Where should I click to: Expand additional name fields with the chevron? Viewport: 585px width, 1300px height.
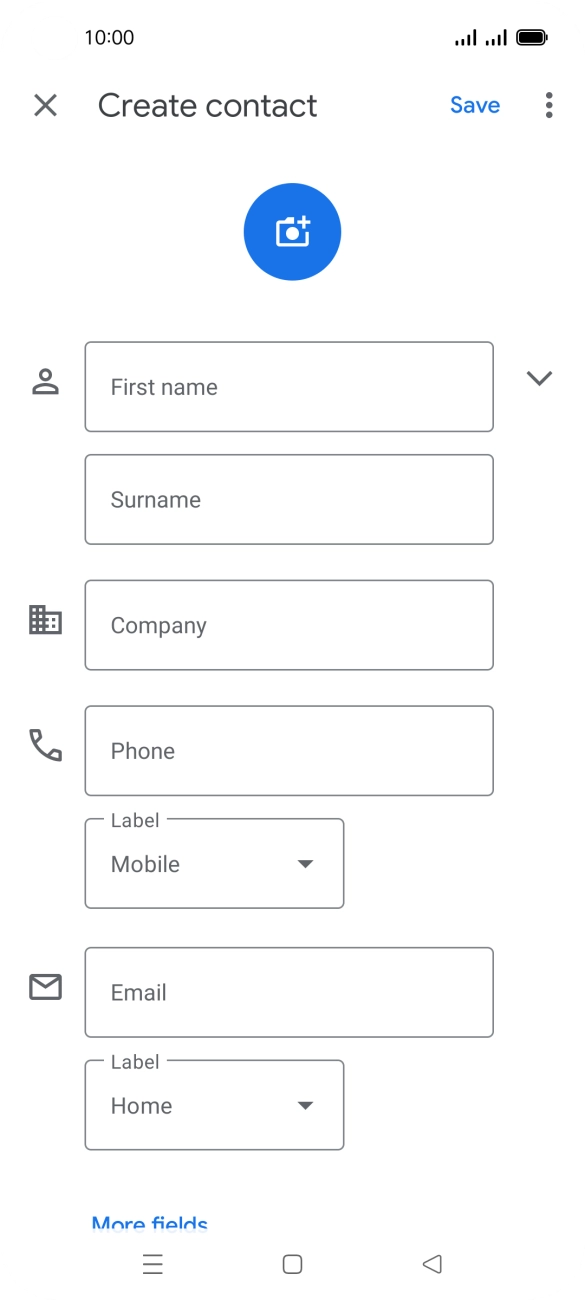539,378
